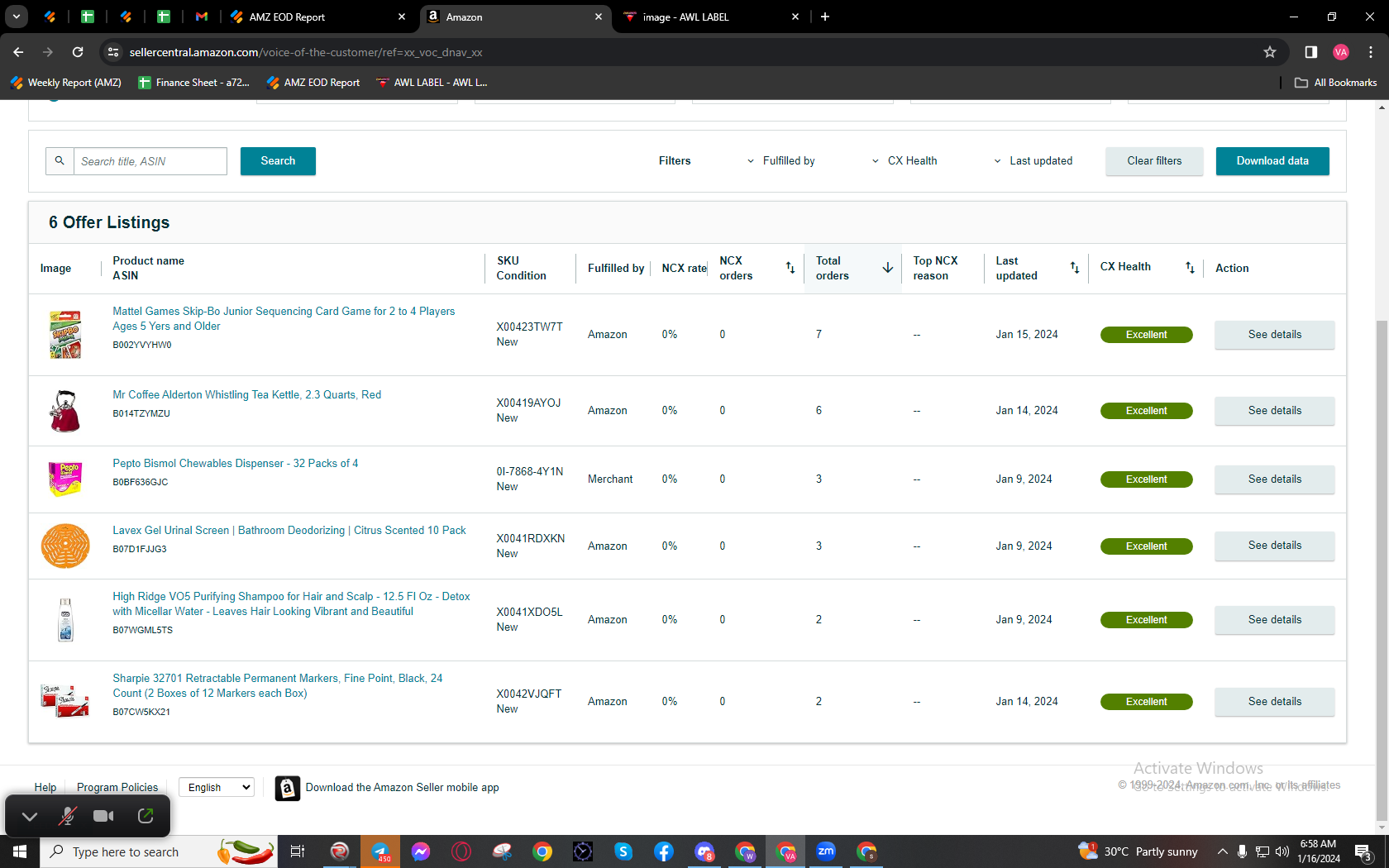Open Messenger from the taskbar
This screenshot has height=868, width=1389.
pyautogui.click(x=421, y=851)
